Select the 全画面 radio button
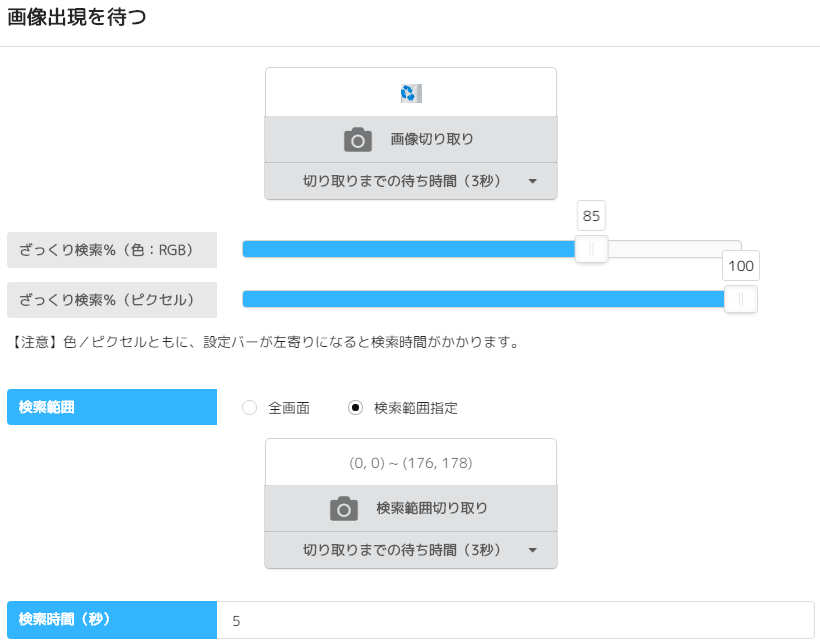820x643 pixels. [x=250, y=408]
